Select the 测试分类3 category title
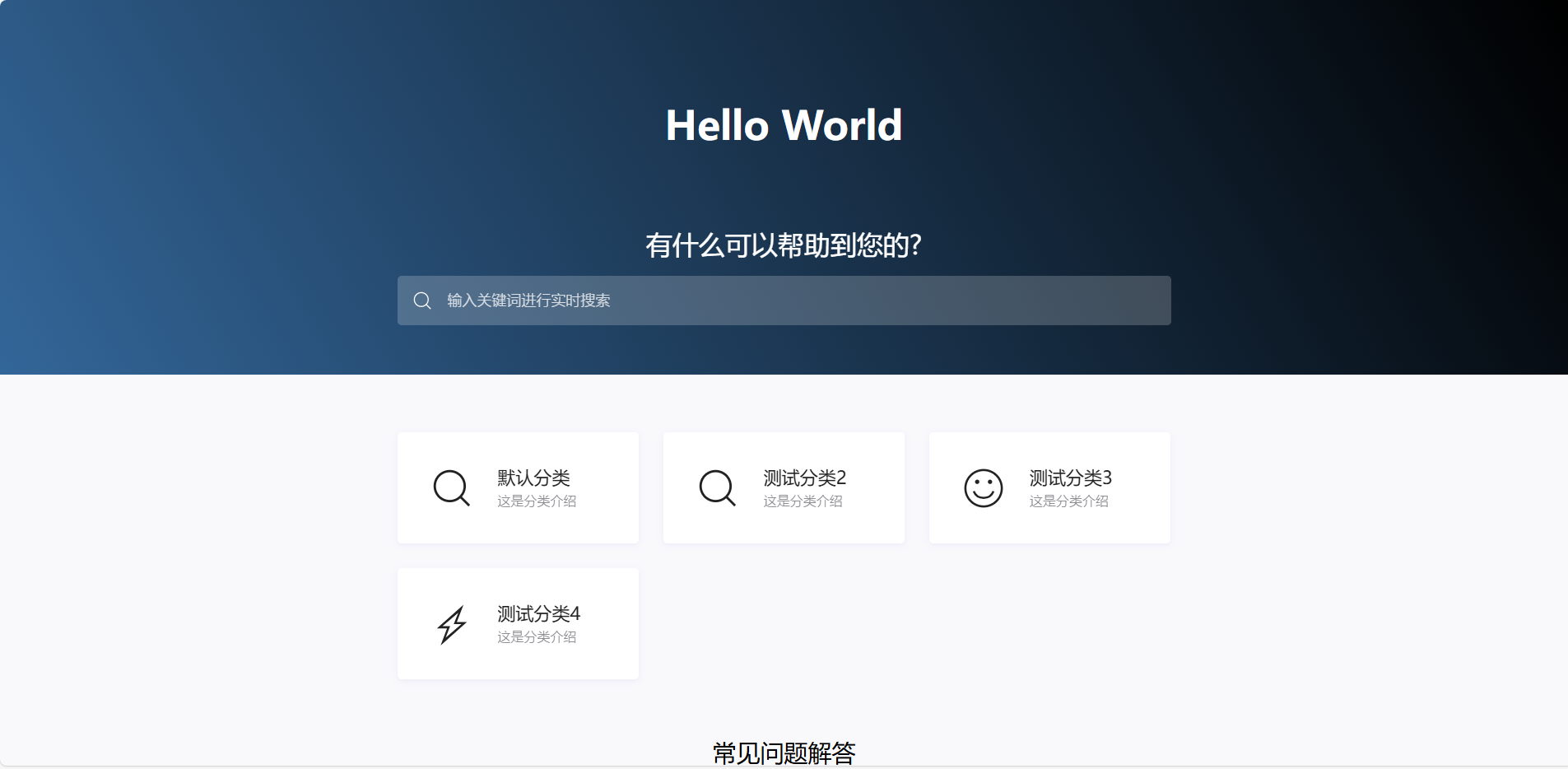Viewport: 1568px width, 769px height. 1070,478
